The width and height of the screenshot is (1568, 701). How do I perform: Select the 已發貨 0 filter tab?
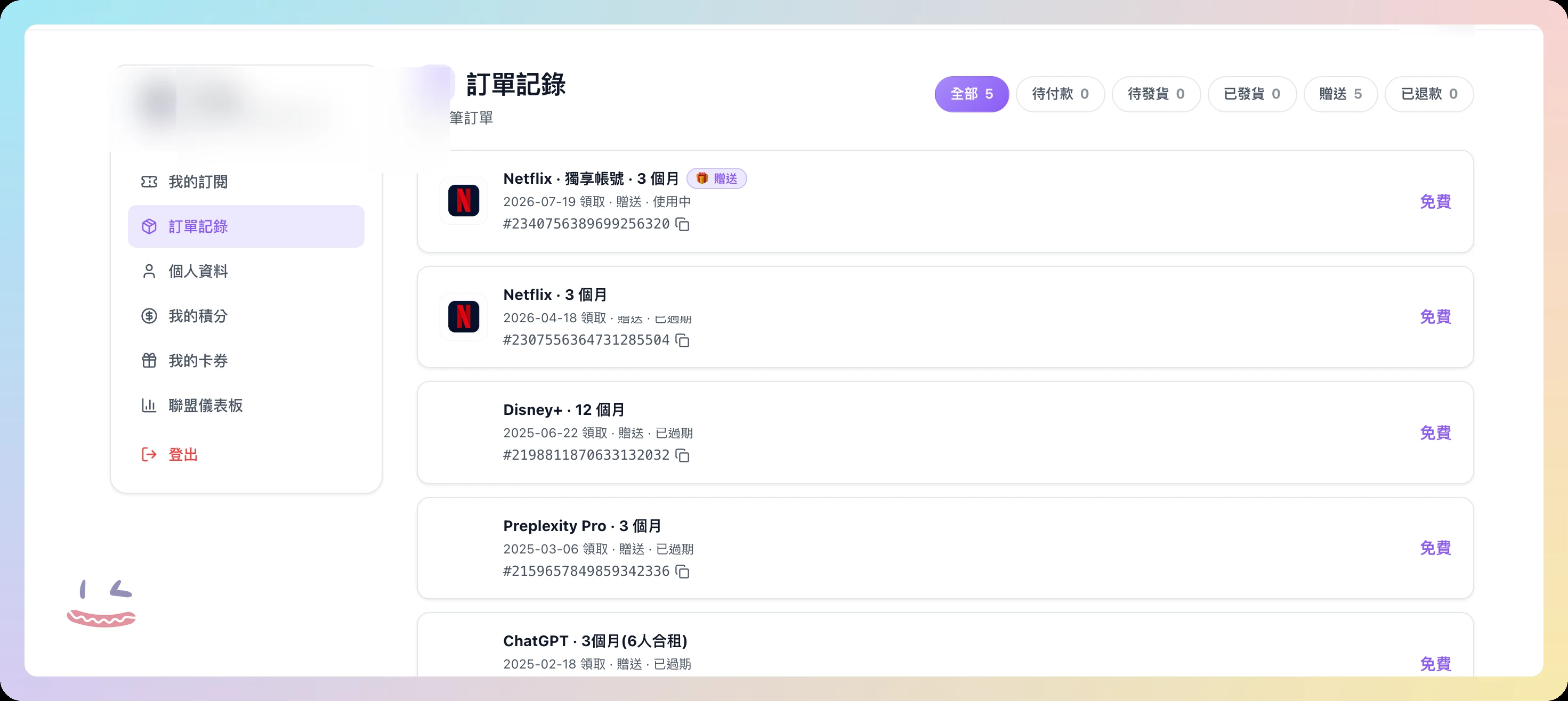(x=1252, y=94)
